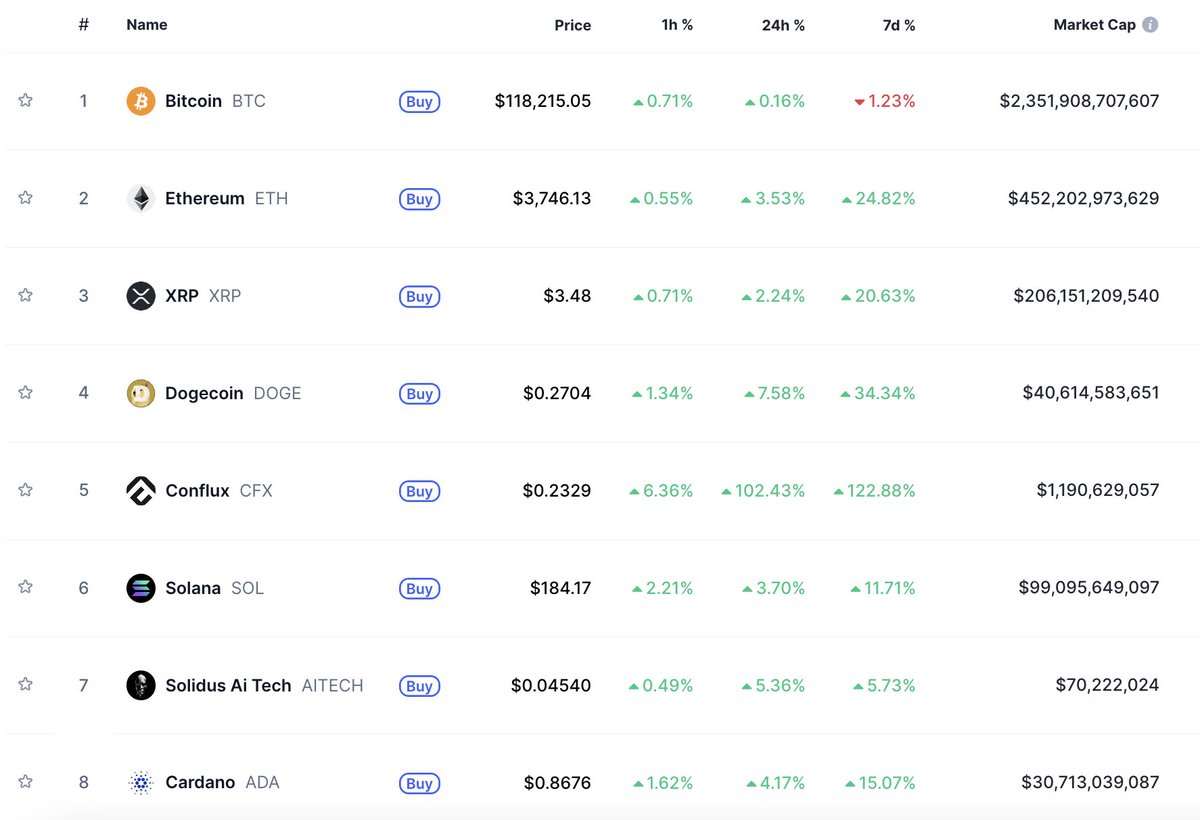The width and height of the screenshot is (1200, 820).
Task: Click Buy in the Dogecoin row
Action: [x=420, y=393]
